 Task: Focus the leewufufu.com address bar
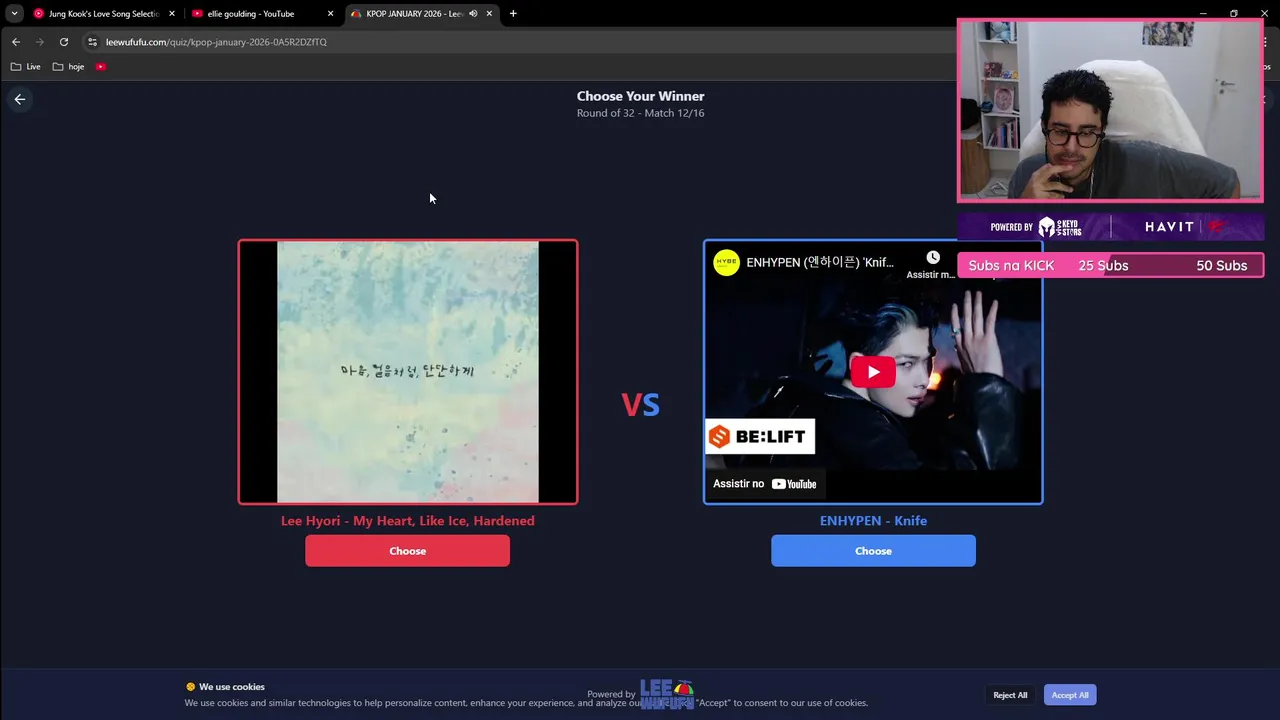(x=520, y=42)
